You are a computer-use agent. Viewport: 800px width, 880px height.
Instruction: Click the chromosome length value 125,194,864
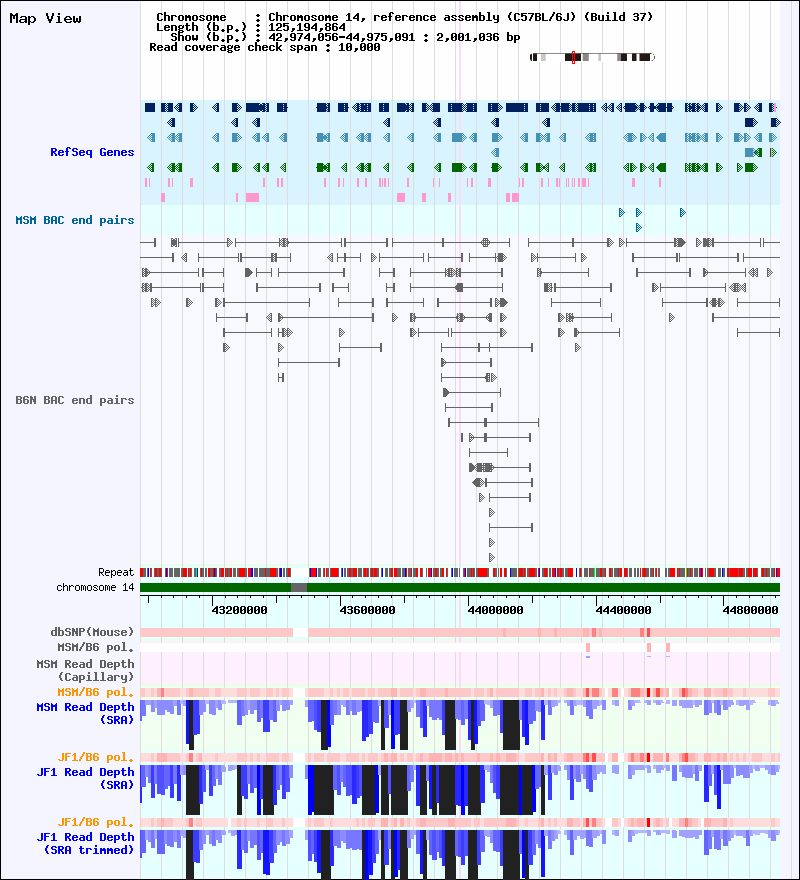pyautogui.click(x=307, y=27)
